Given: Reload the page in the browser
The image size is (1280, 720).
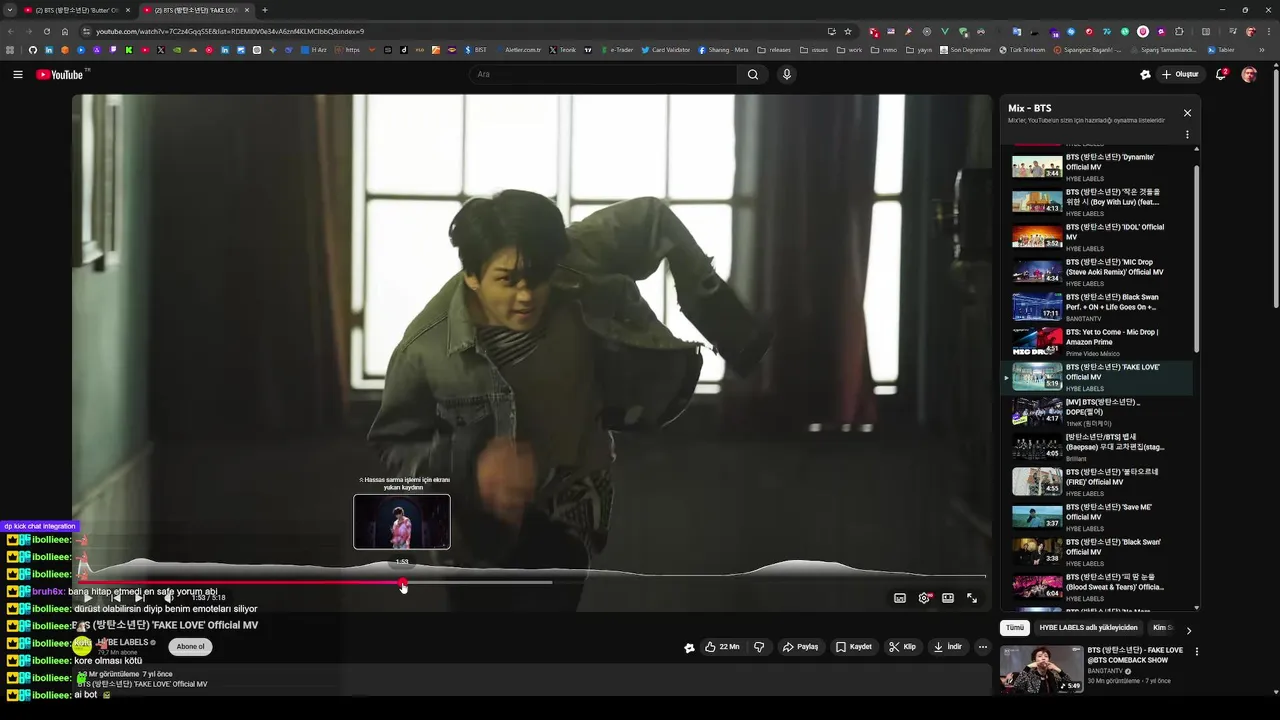Looking at the screenshot, I should coord(46,31).
